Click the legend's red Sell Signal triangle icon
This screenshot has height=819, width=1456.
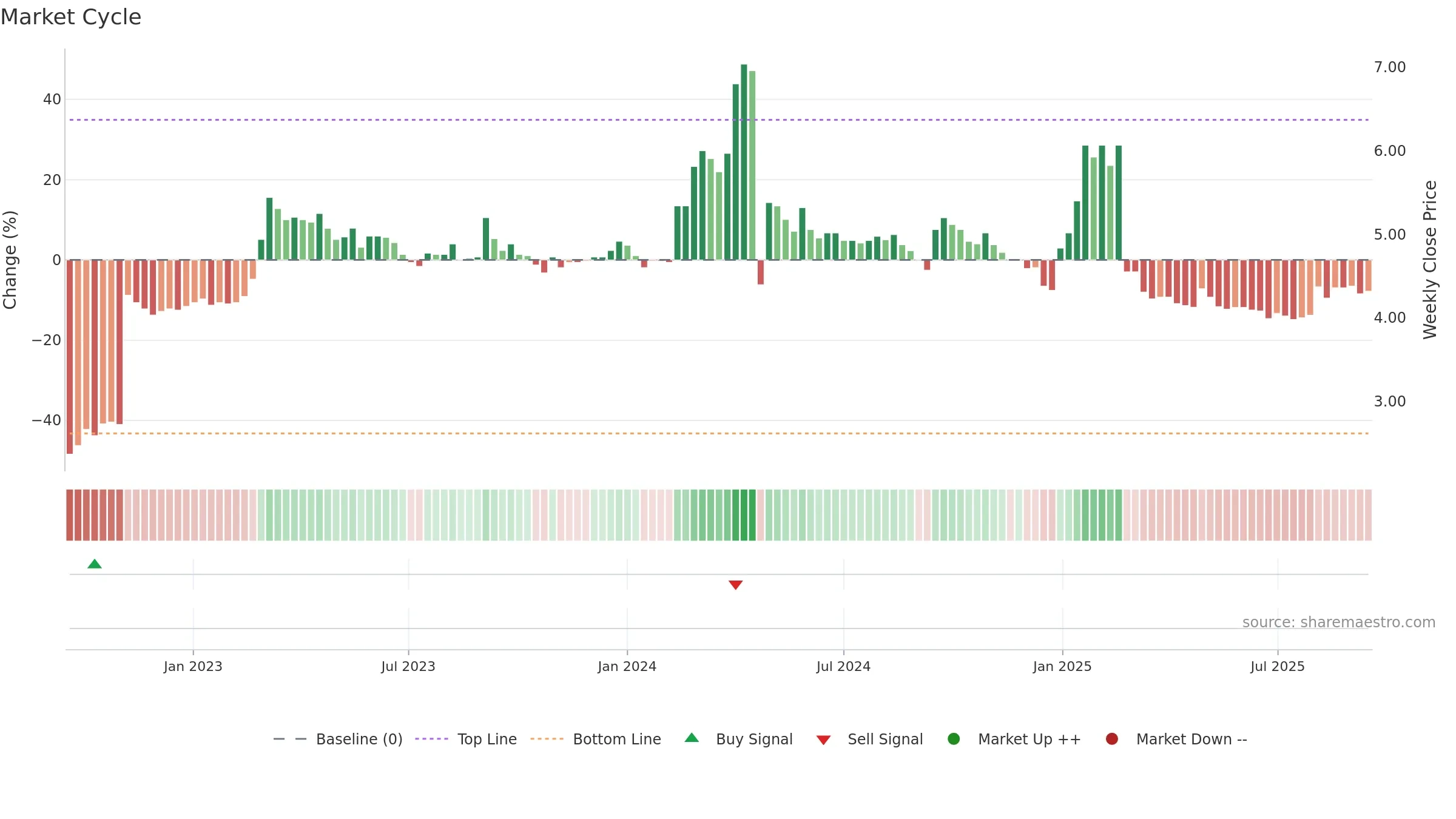point(823,740)
